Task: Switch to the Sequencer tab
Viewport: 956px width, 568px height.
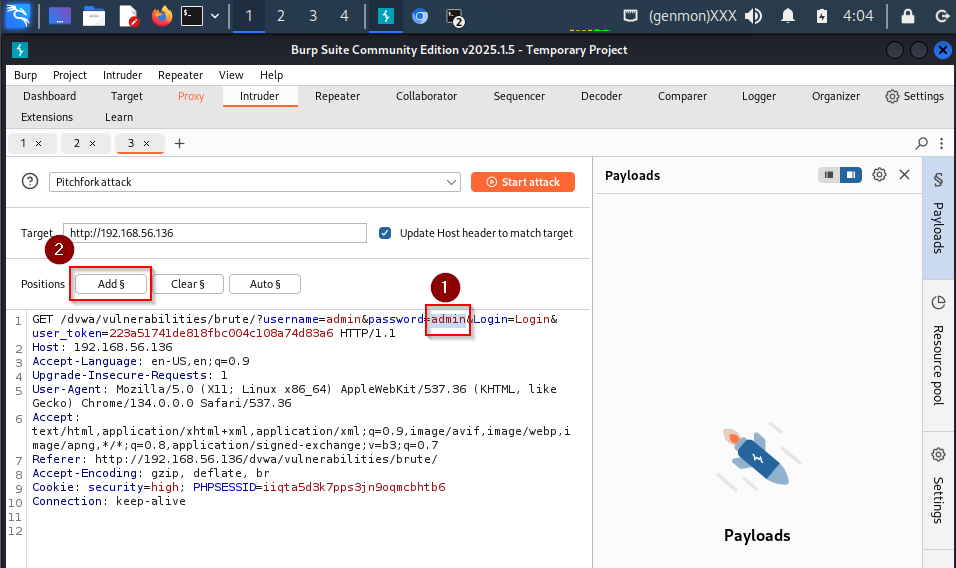Action: 519,96
